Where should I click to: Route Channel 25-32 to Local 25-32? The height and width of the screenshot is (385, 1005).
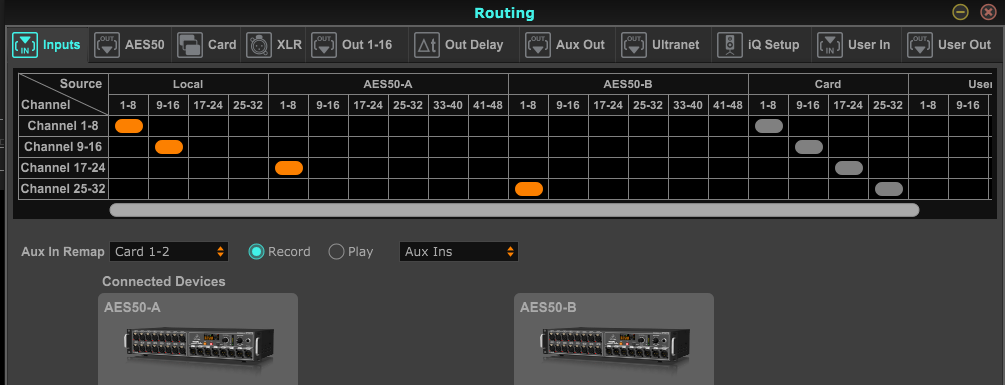click(249, 189)
